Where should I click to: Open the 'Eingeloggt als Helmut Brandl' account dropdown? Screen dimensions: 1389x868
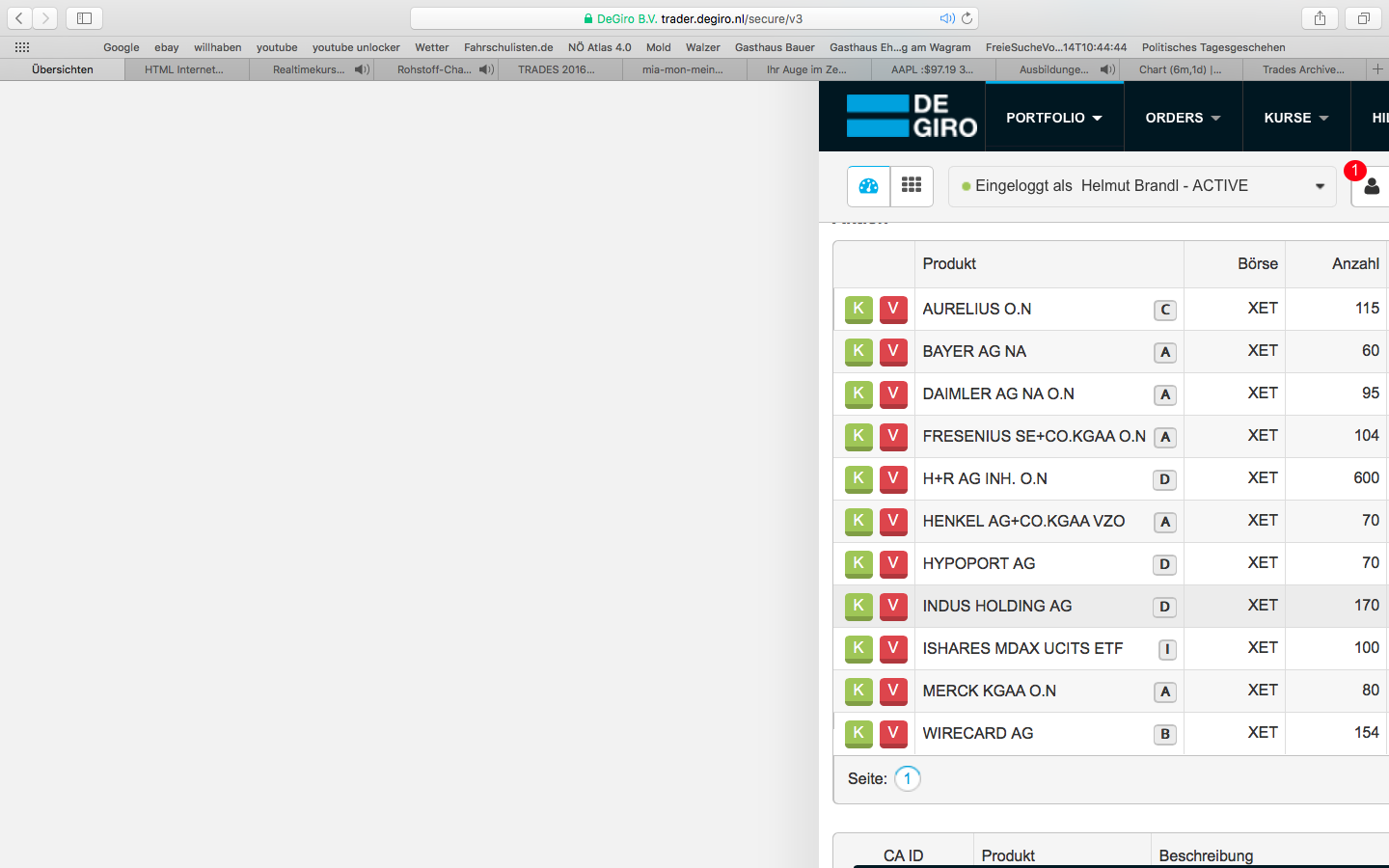(1142, 186)
